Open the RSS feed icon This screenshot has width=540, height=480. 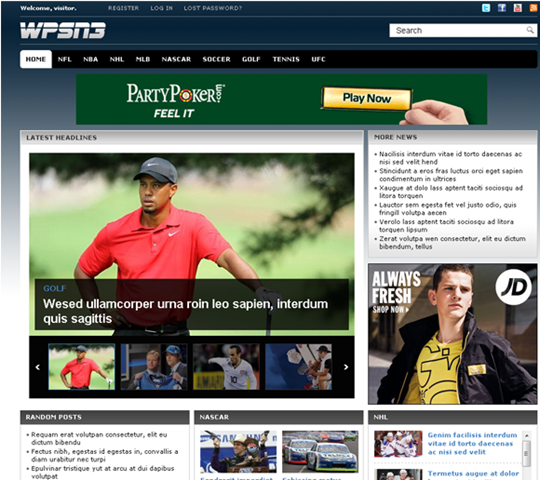tap(533, 8)
